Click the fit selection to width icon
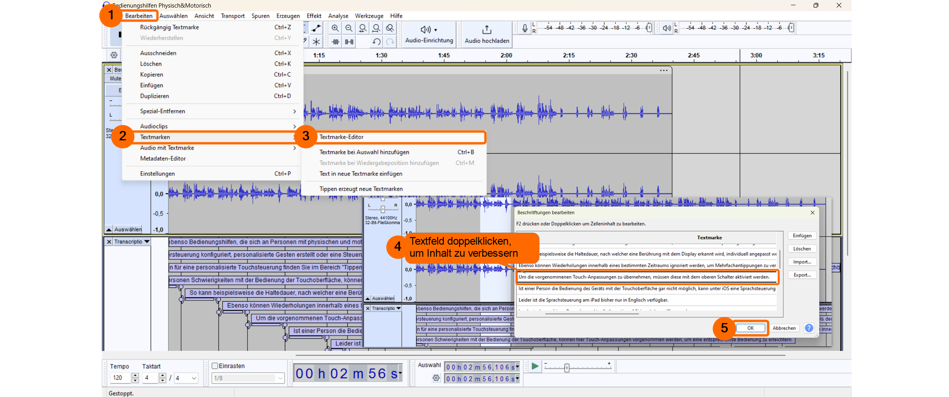The image size is (949, 397). pos(363,28)
